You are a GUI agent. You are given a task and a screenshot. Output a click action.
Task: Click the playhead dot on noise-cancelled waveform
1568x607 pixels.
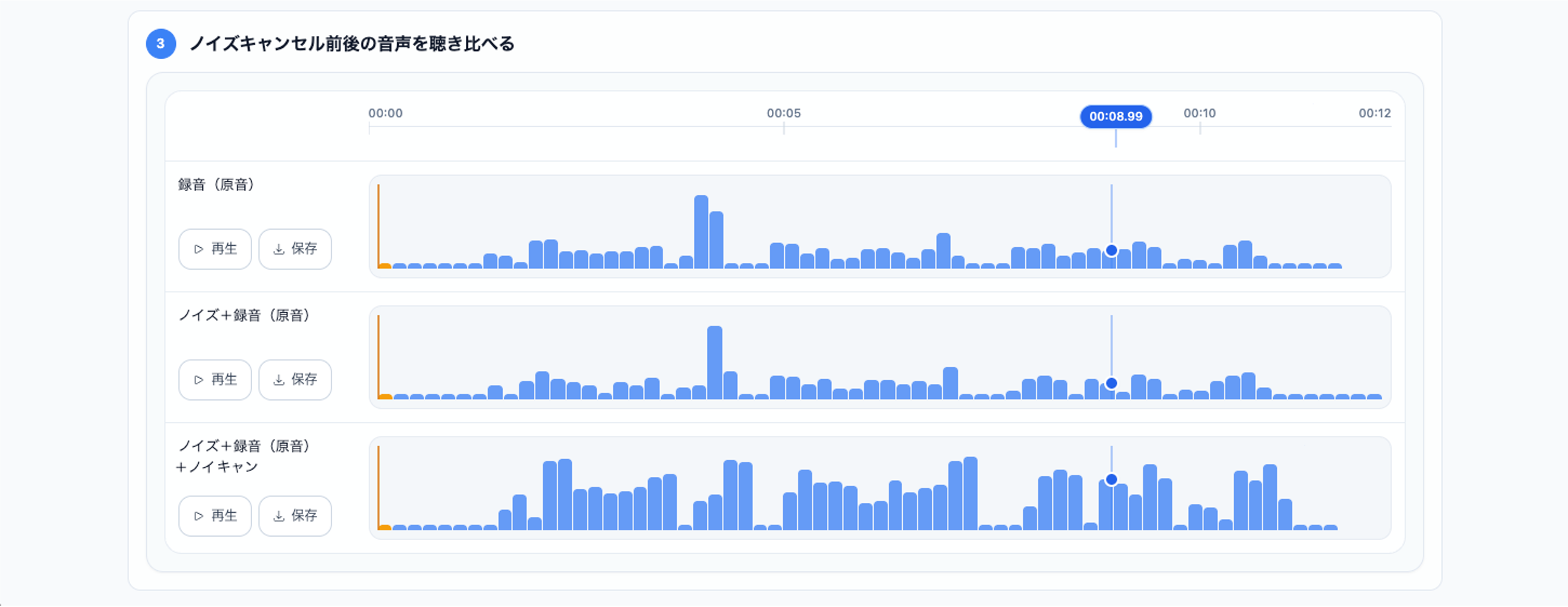1112,479
